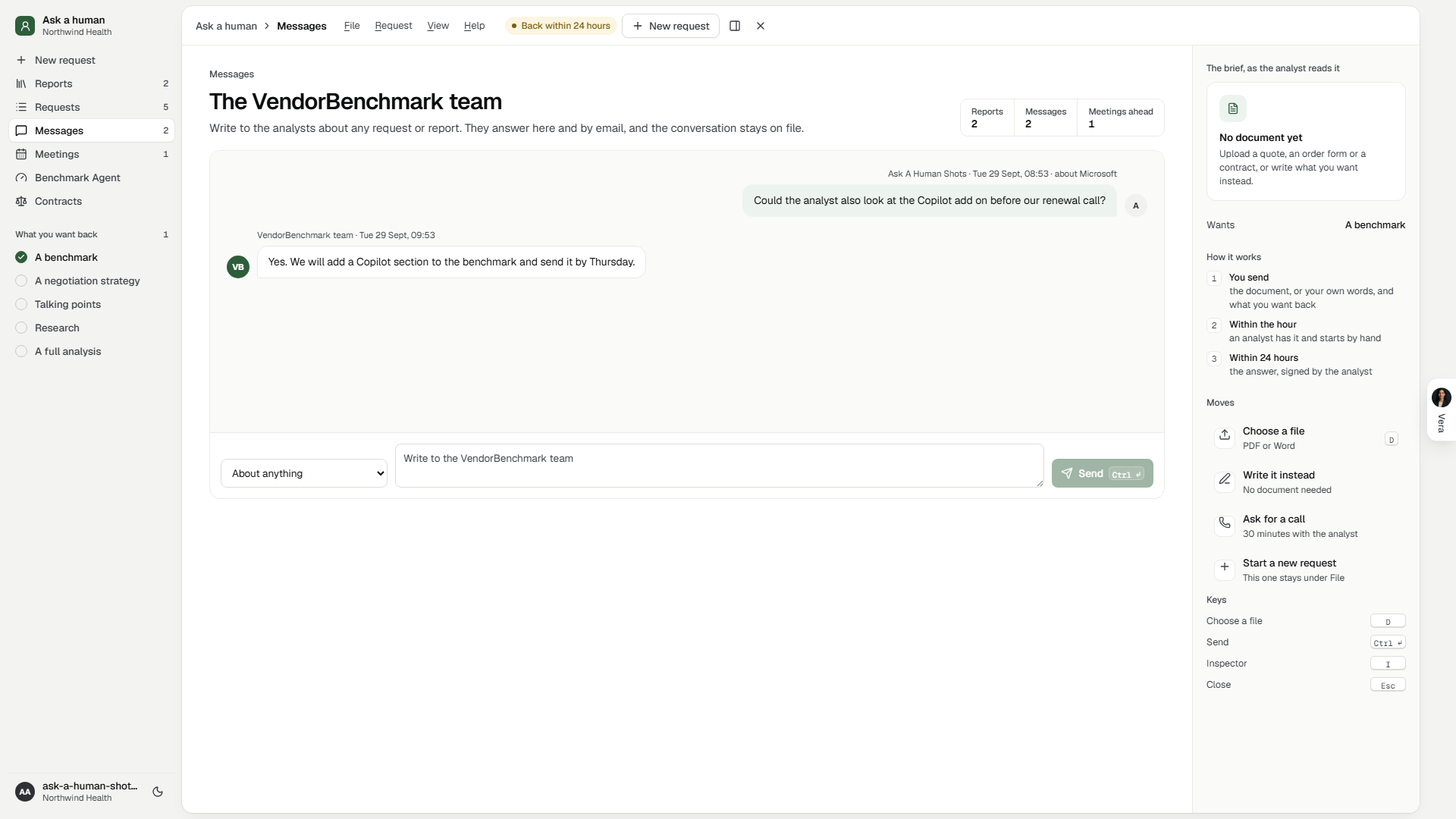This screenshot has width=1456, height=819.
Task: Focus the Write to the VendorBenchmark team textbox
Action: pyautogui.click(x=719, y=466)
